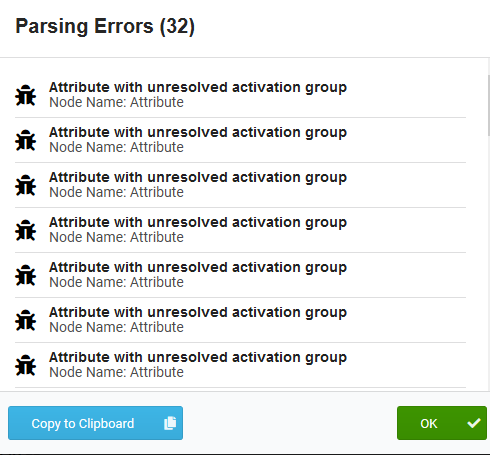Select first unresolved activation group error title
Viewport: 490px width, 455px height.
[198, 88]
